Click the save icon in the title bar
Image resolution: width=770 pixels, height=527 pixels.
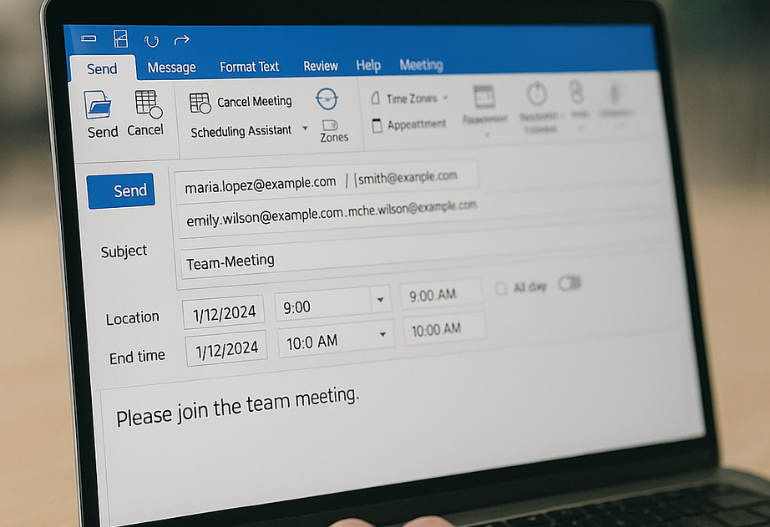click(x=121, y=39)
